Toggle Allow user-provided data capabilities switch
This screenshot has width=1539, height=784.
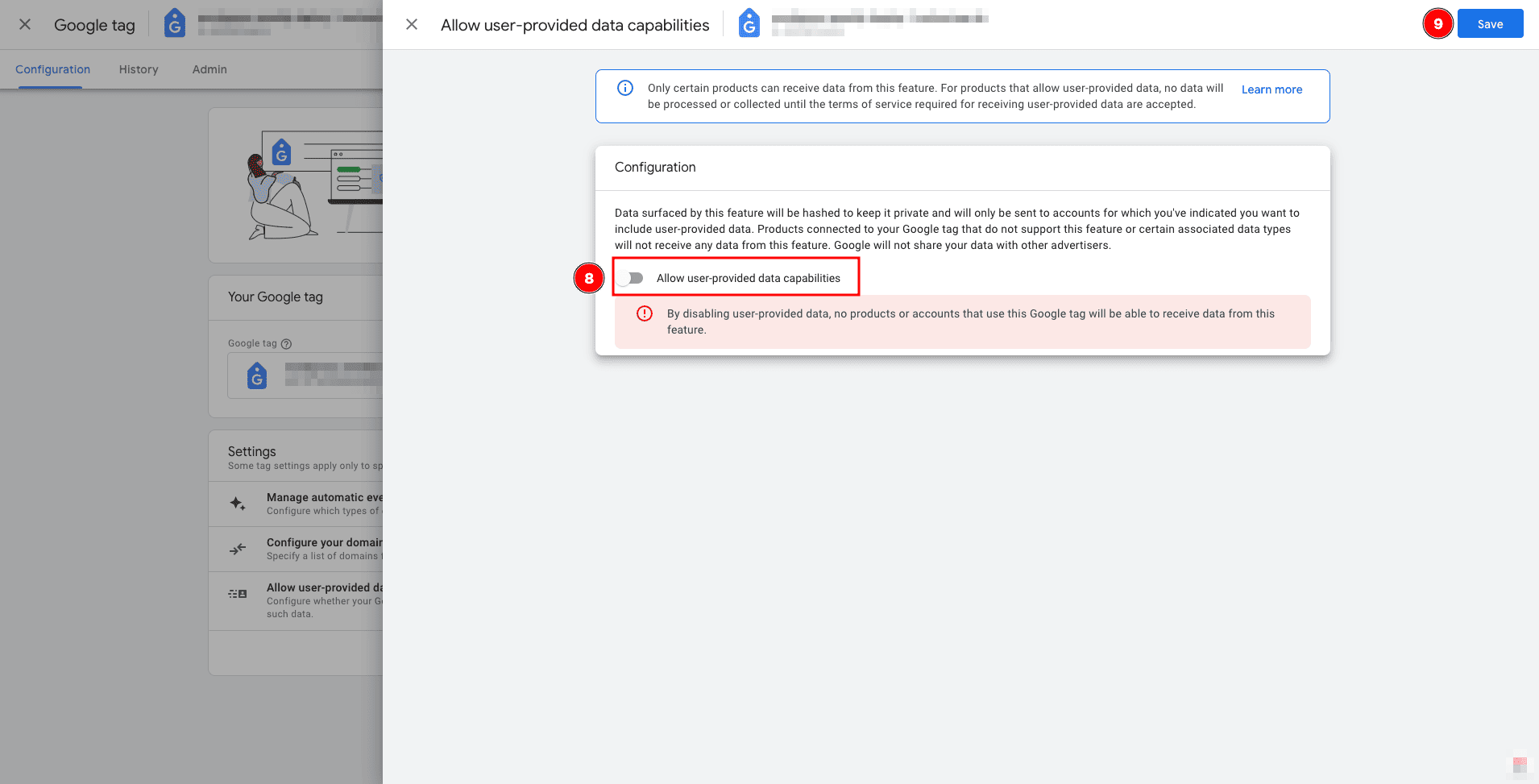click(633, 278)
